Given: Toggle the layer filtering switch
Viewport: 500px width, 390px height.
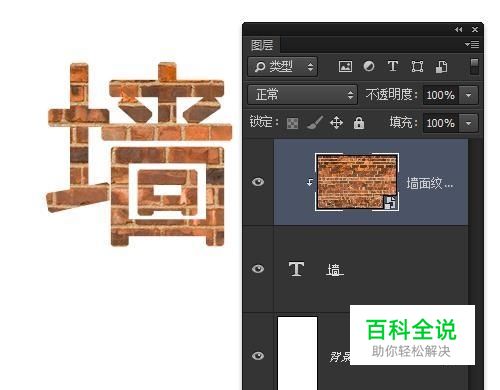Looking at the screenshot, I should [474, 66].
